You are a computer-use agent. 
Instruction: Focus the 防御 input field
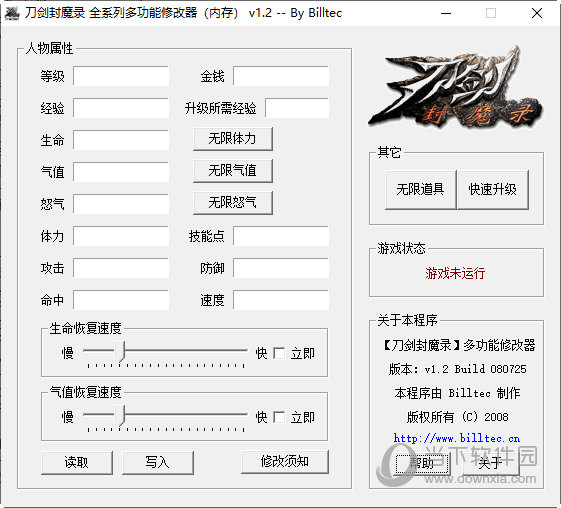click(281, 268)
